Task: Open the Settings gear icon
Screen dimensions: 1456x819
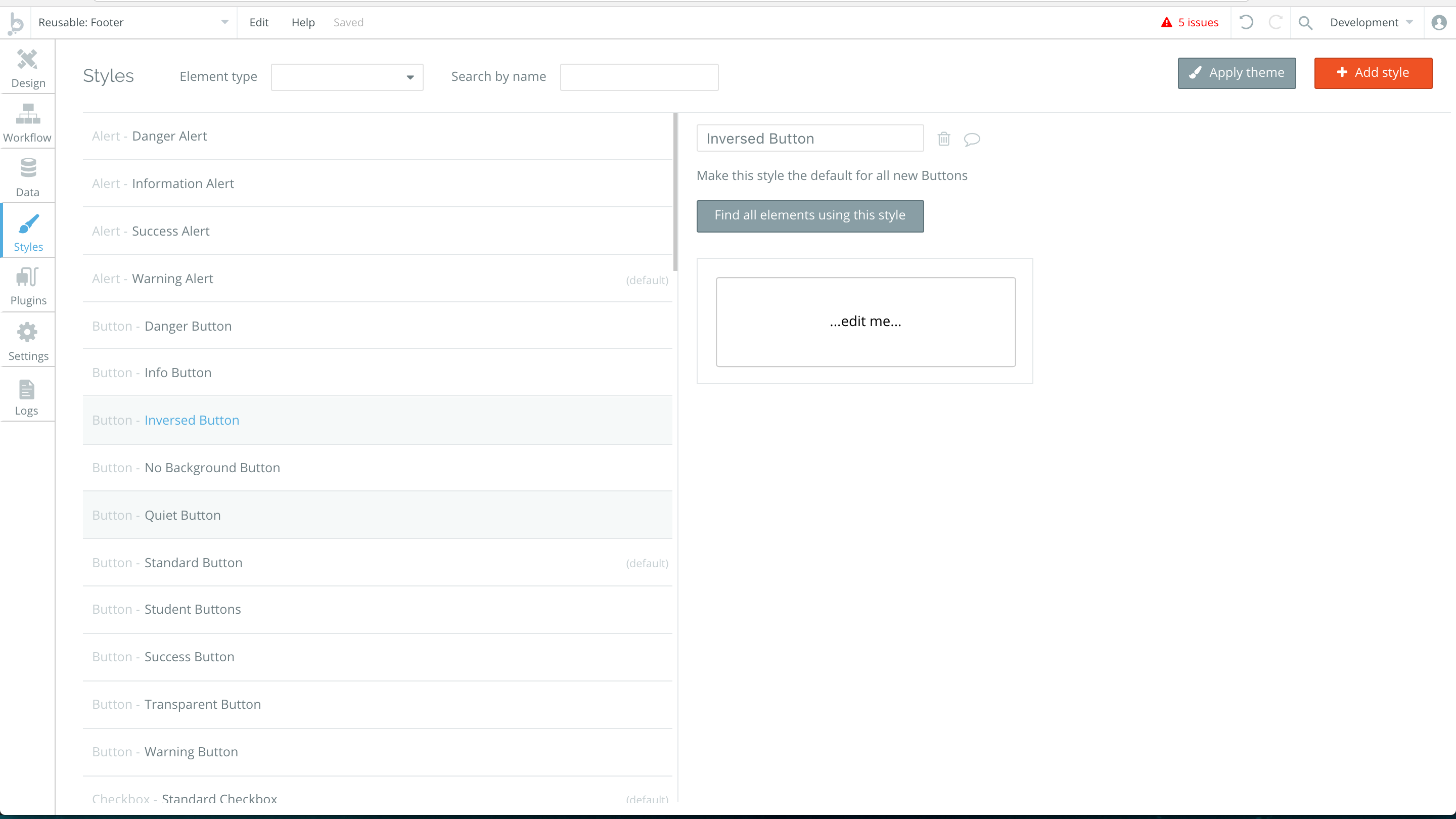Action: [27, 332]
